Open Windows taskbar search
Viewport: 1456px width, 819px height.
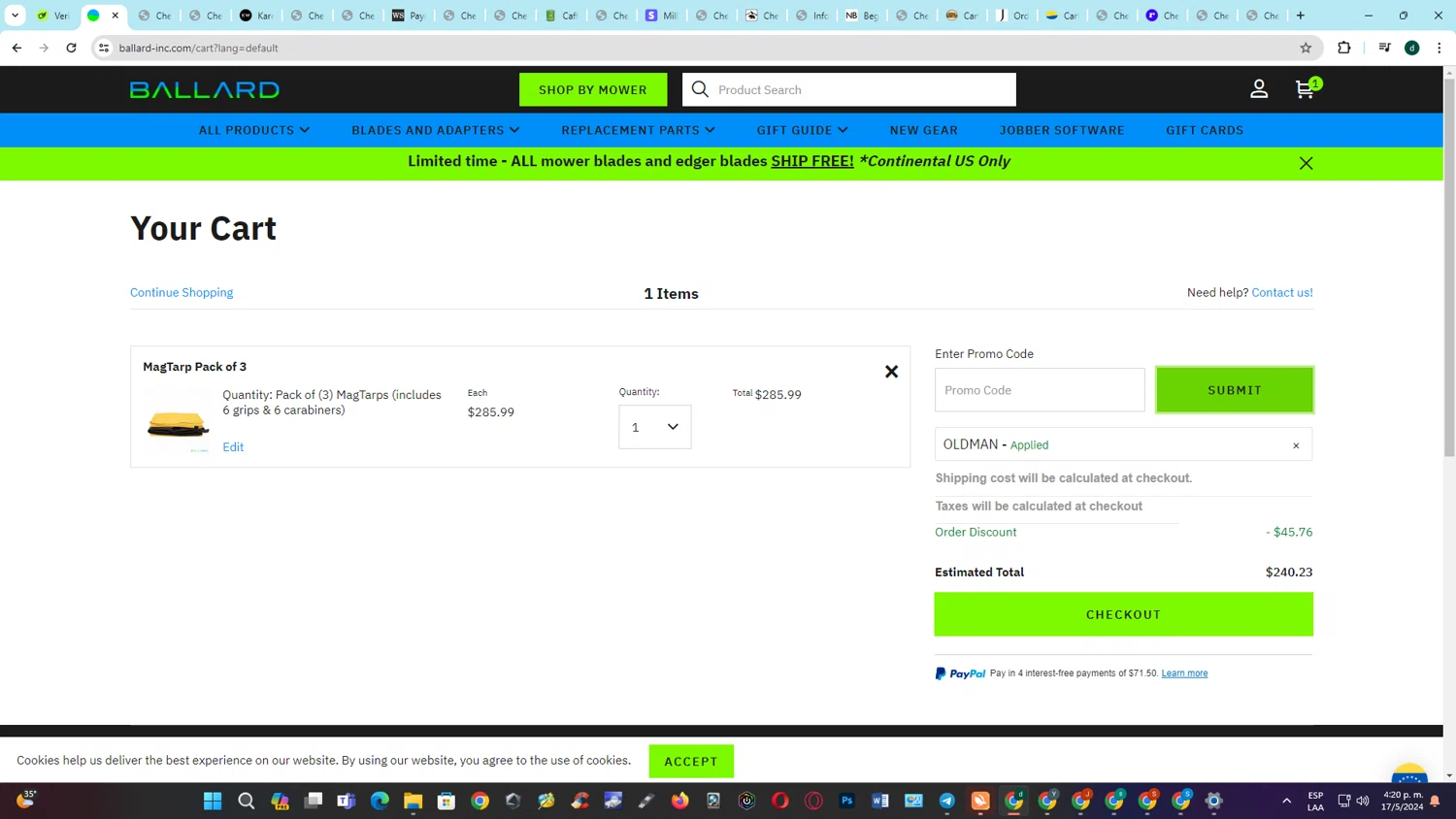click(x=247, y=801)
